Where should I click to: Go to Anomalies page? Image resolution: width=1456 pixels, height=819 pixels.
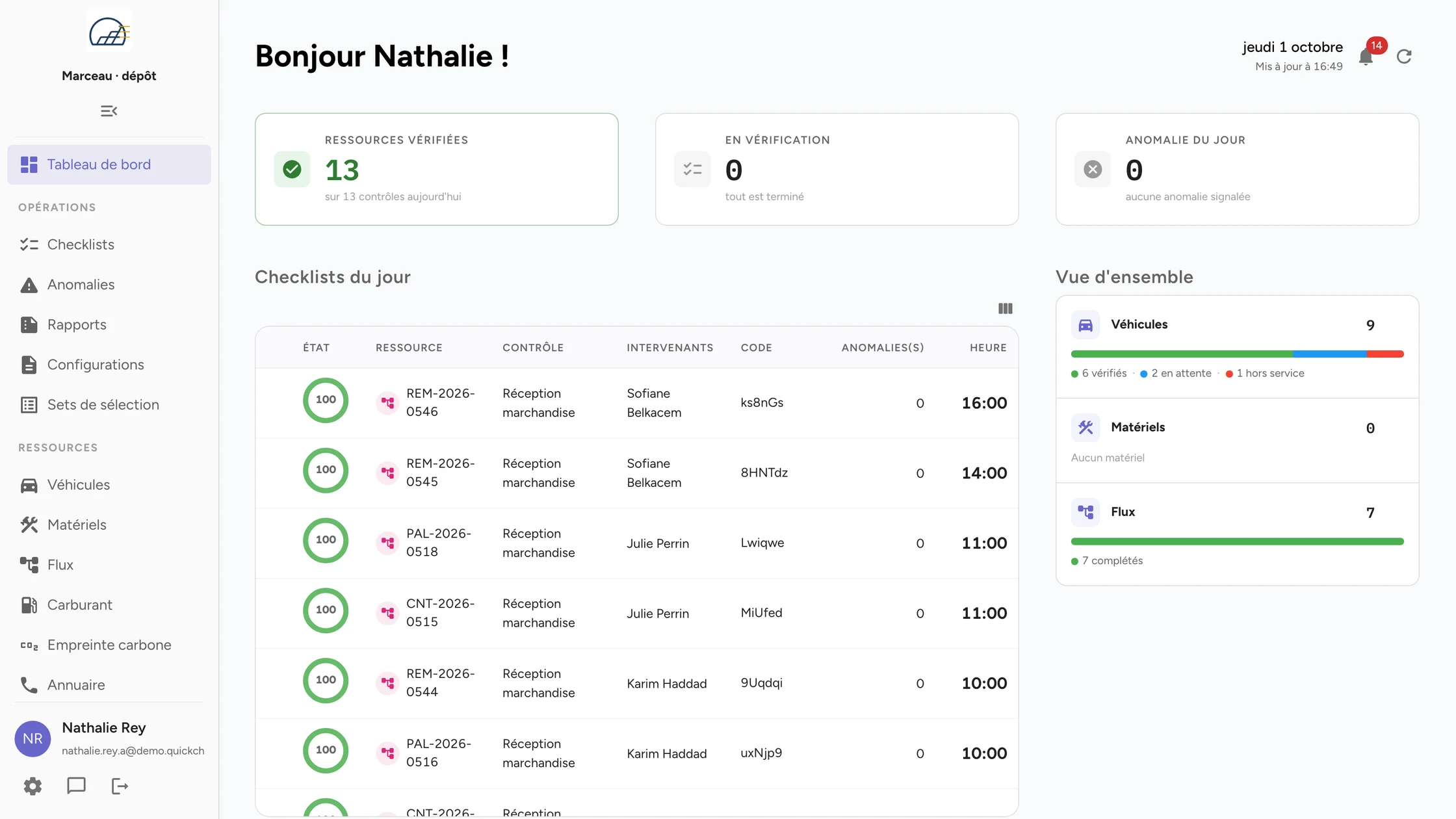coord(109,285)
